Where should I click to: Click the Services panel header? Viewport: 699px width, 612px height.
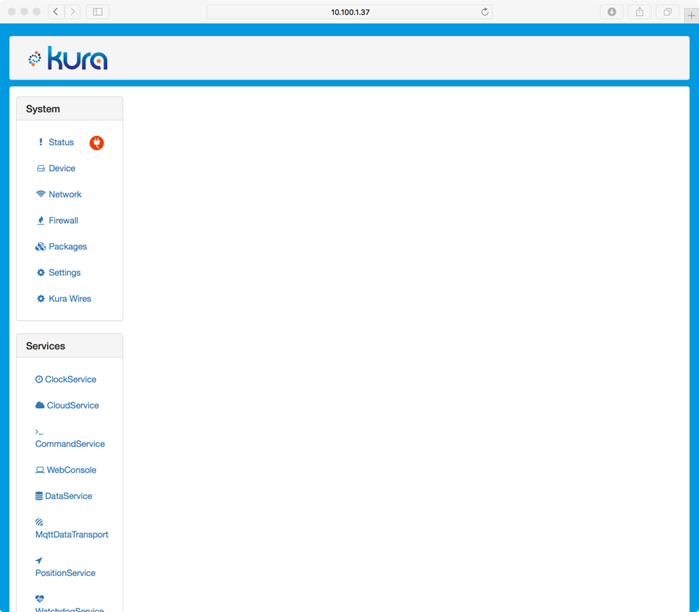pos(70,346)
